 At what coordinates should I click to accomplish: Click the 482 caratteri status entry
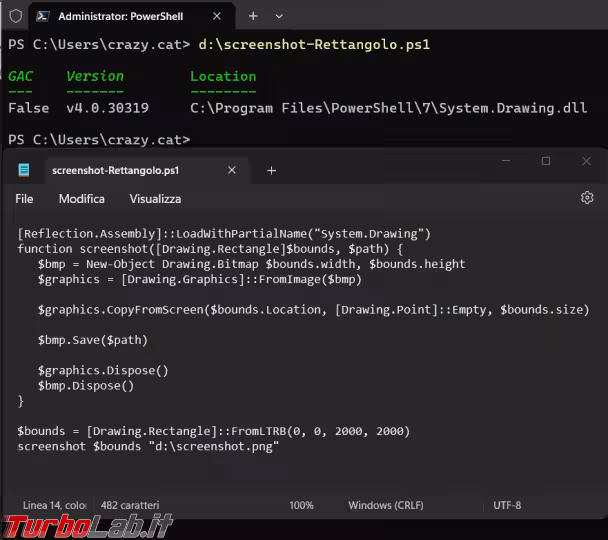pos(130,505)
